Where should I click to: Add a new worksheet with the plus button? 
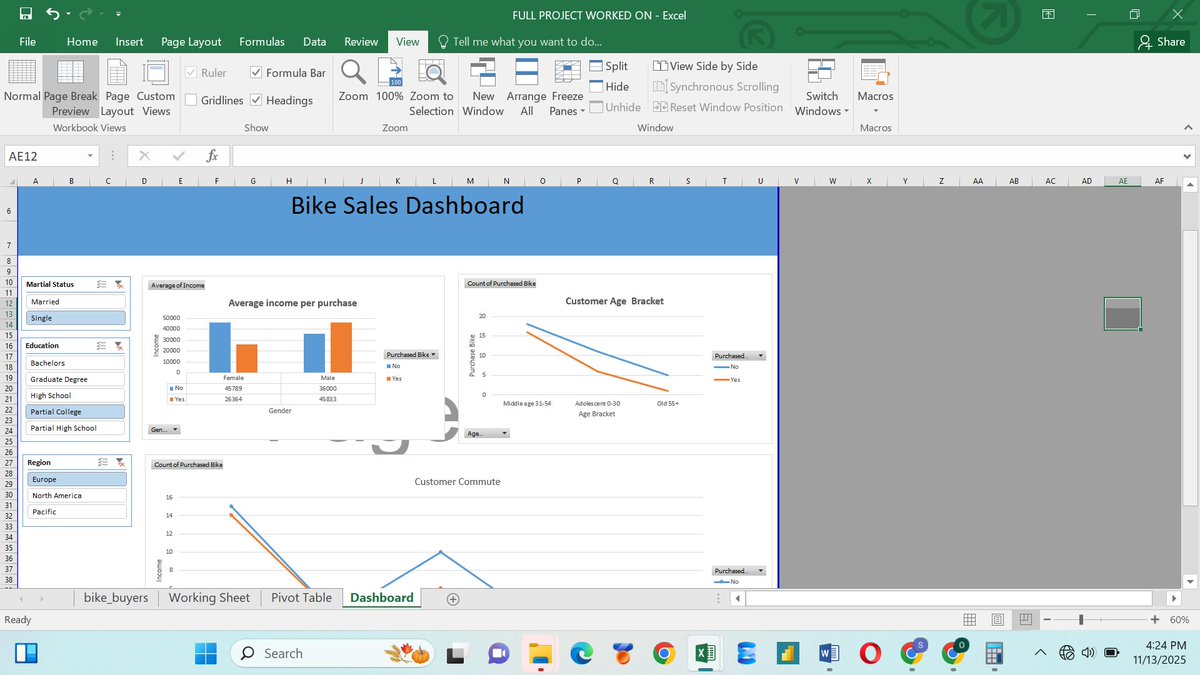pos(452,598)
